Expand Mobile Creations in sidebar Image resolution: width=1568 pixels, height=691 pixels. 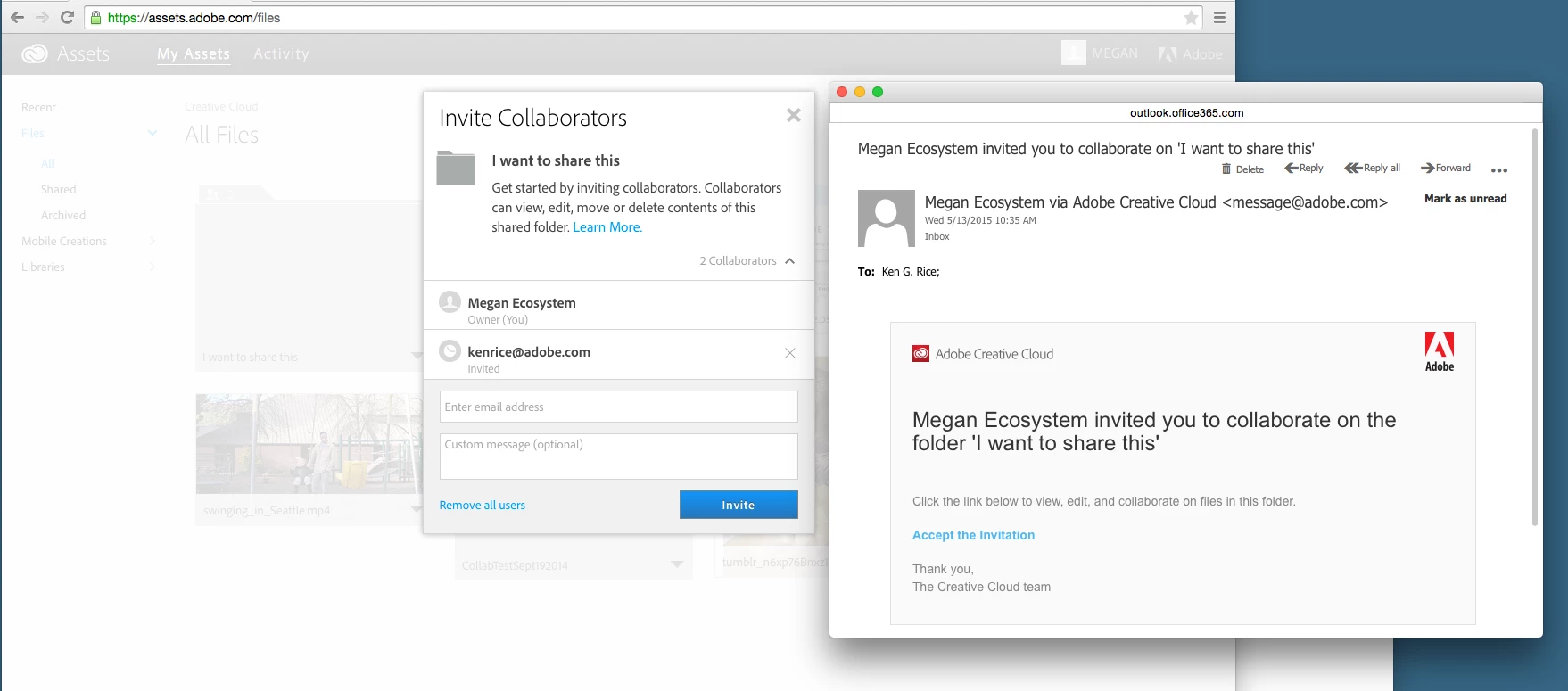(153, 241)
